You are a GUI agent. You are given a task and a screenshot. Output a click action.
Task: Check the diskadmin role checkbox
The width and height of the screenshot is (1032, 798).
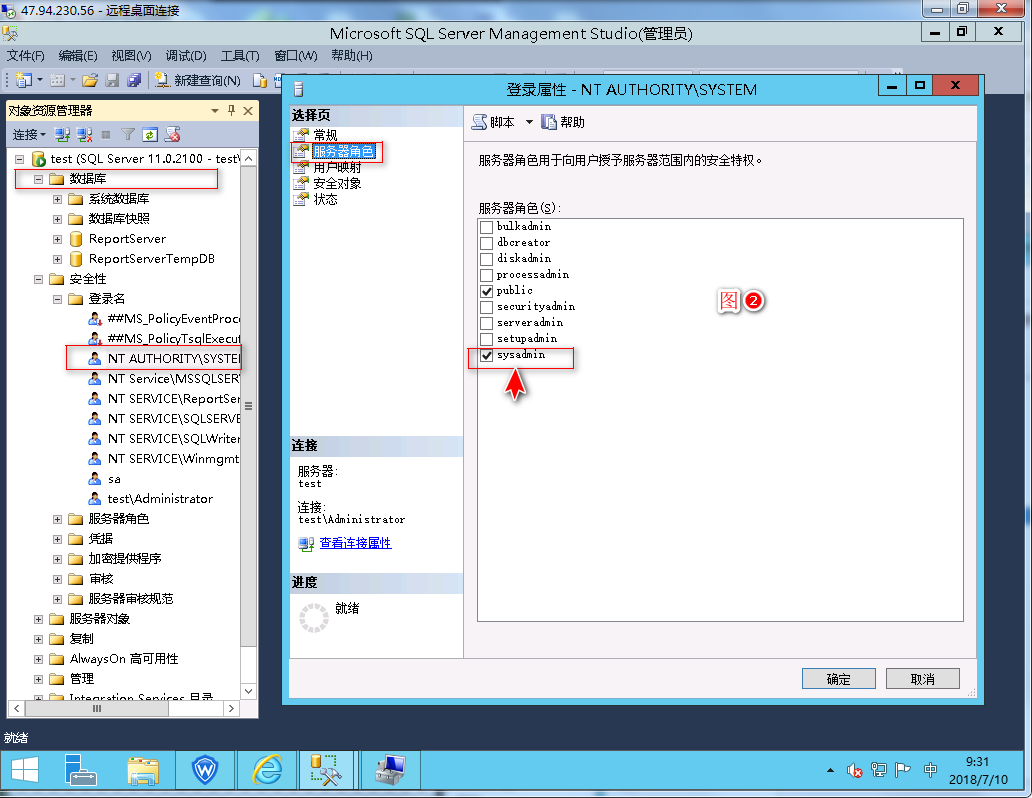[486, 259]
